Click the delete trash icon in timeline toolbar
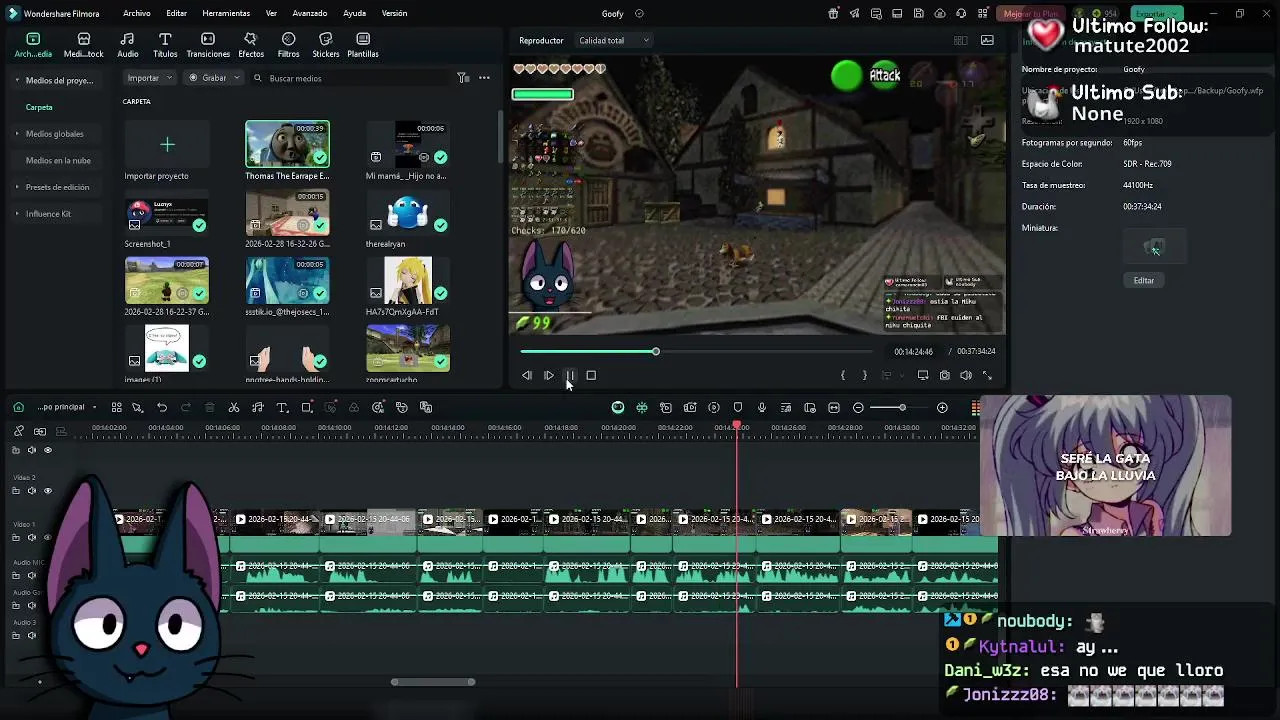1280x720 pixels. (210, 407)
